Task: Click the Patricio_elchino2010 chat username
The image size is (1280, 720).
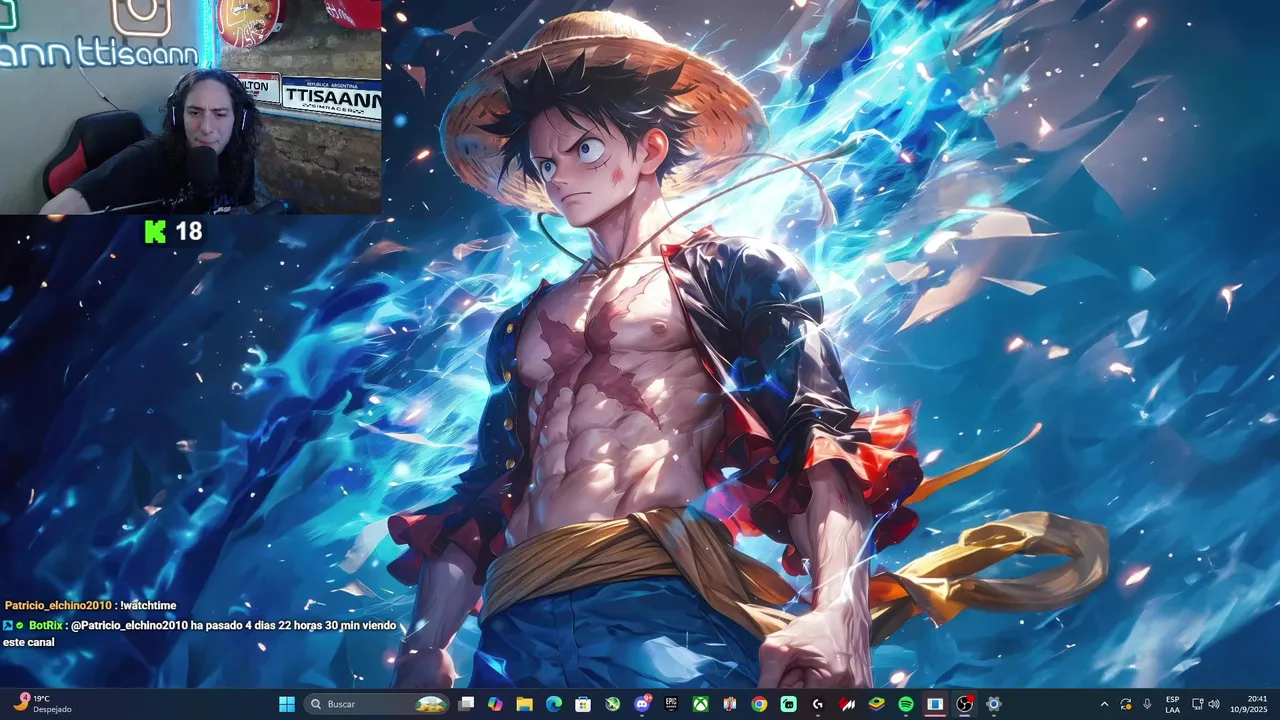Action: [x=58, y=606]
